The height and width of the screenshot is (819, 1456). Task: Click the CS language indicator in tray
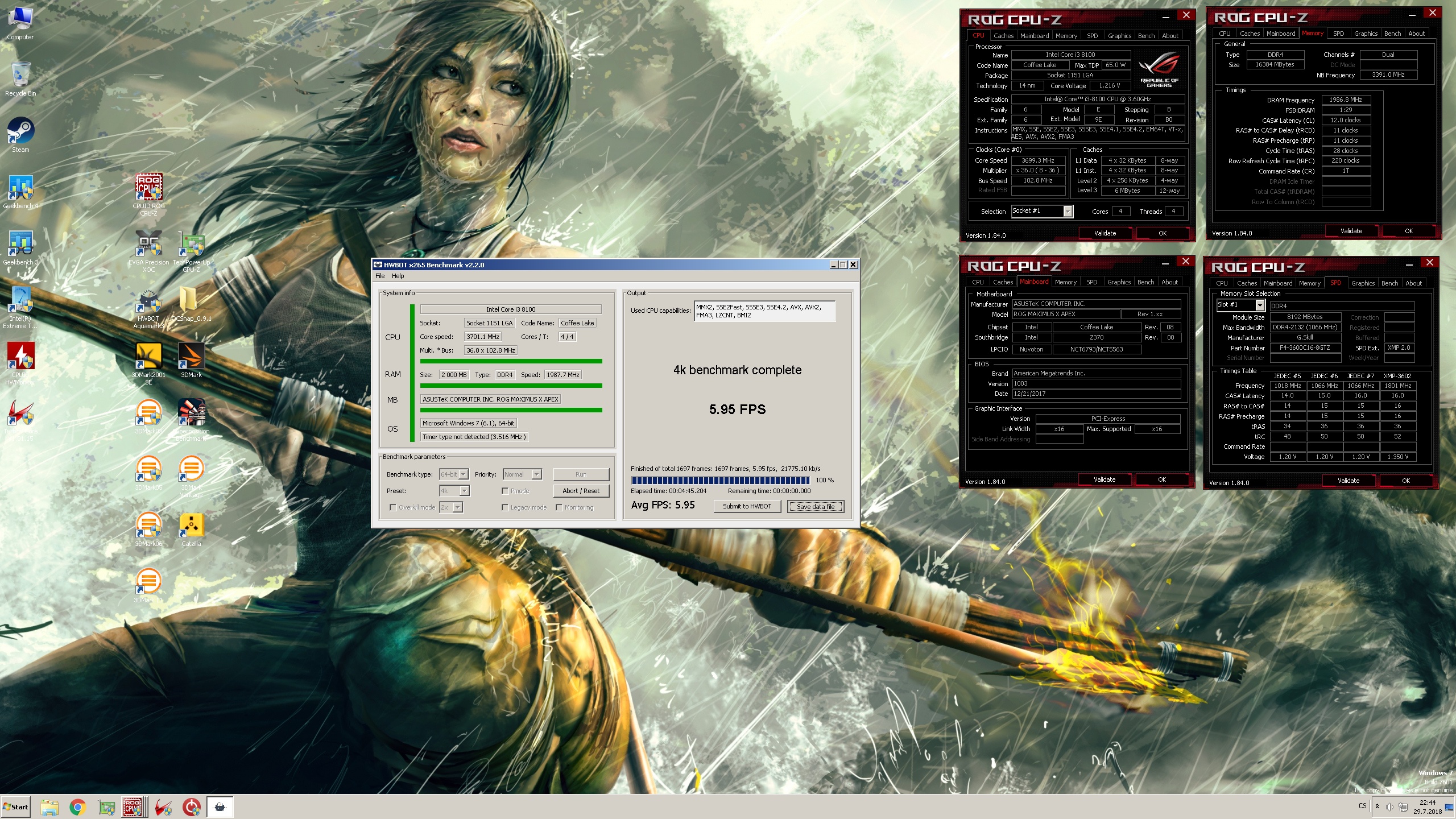click(1362, 806)
